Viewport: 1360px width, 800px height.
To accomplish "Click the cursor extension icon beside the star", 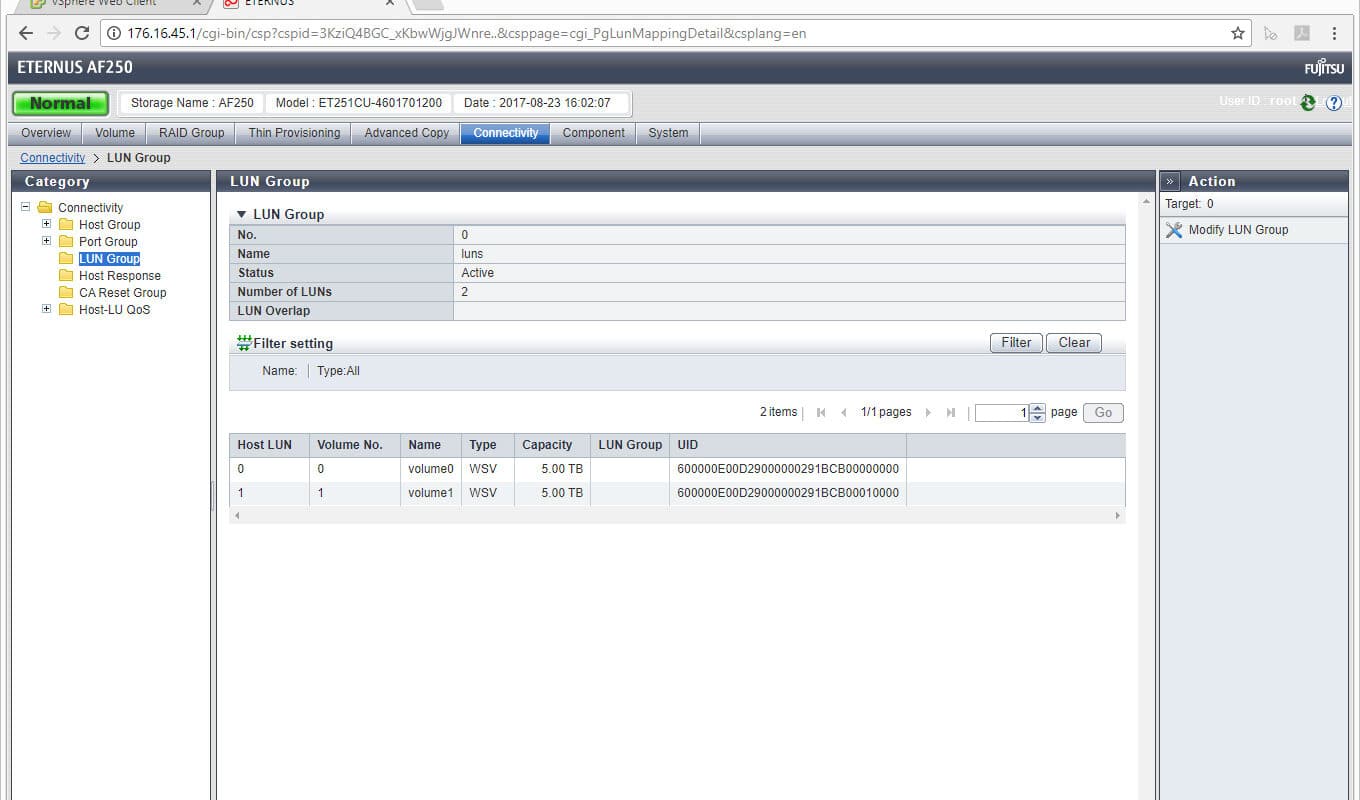I will click(x=1271, y=33).
